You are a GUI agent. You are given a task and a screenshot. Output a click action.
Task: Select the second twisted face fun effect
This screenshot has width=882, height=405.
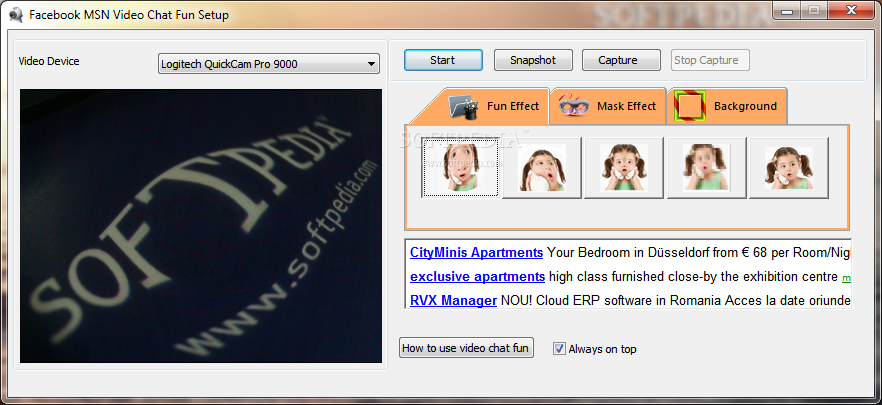pos(542,167)
